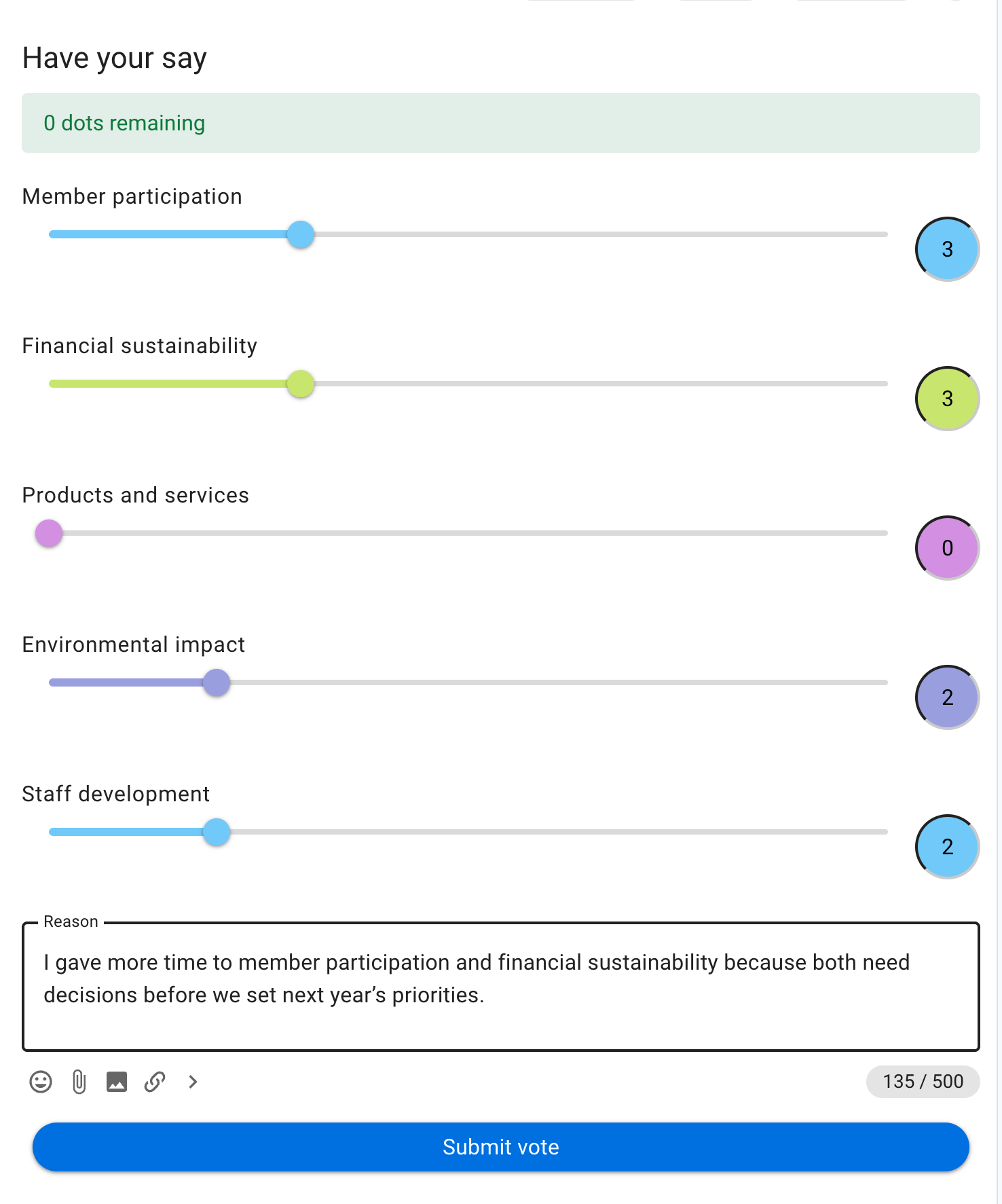This screenshot has width=1002, height=1204.
Task: Click the 135 / 500 character counter
Action: 923,1082
